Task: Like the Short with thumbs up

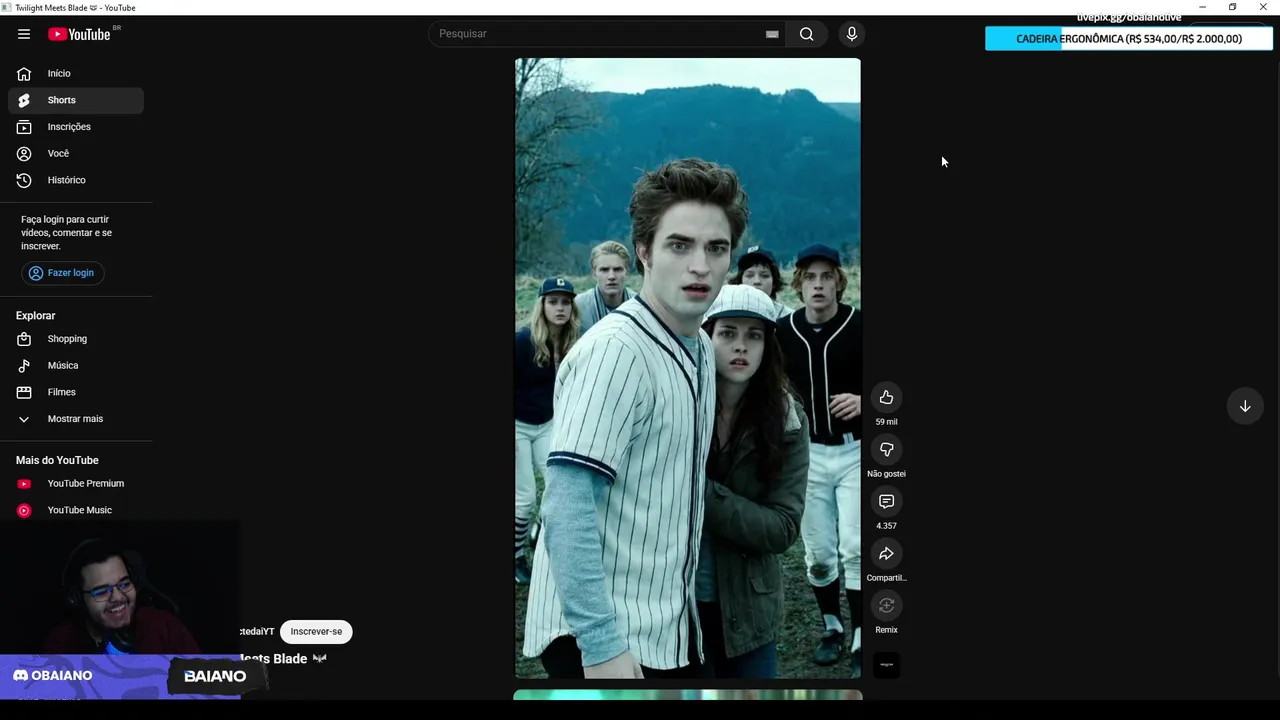Action: [886, 398]
